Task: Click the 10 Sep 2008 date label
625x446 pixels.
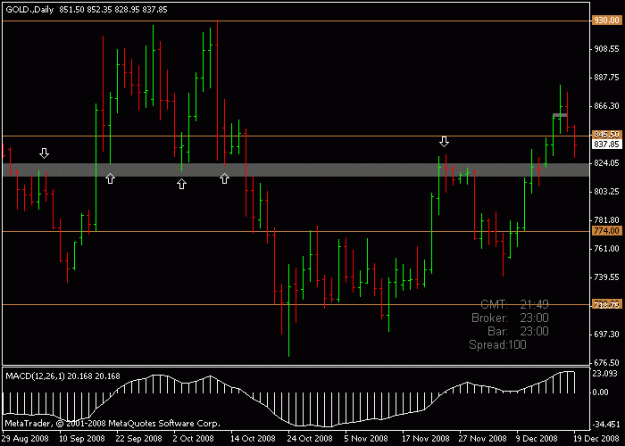Action: coord(82,439)
